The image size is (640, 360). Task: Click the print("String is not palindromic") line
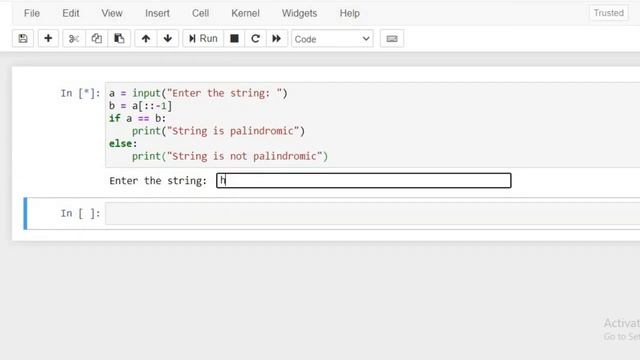click(x=230, y=156)
